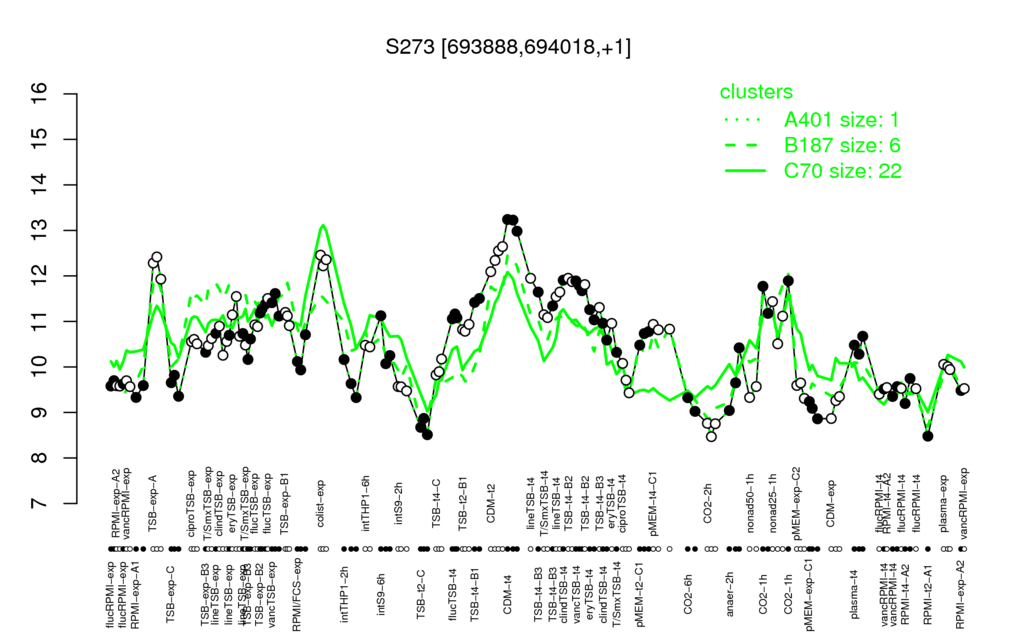Click the filled data point above RPMI-t2-A1
Image resolution: width=1024 pixels, height=640 pixels.
point(927,436)
